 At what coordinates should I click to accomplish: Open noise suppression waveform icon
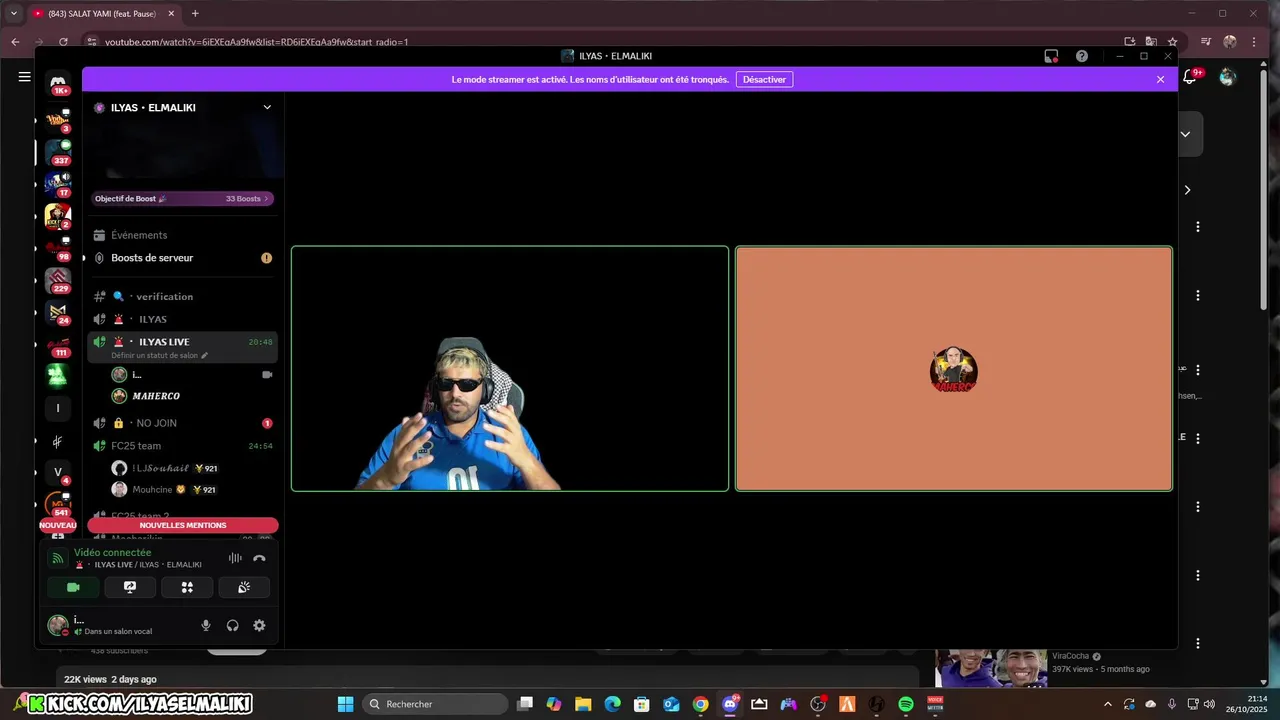tap(235, 558)
